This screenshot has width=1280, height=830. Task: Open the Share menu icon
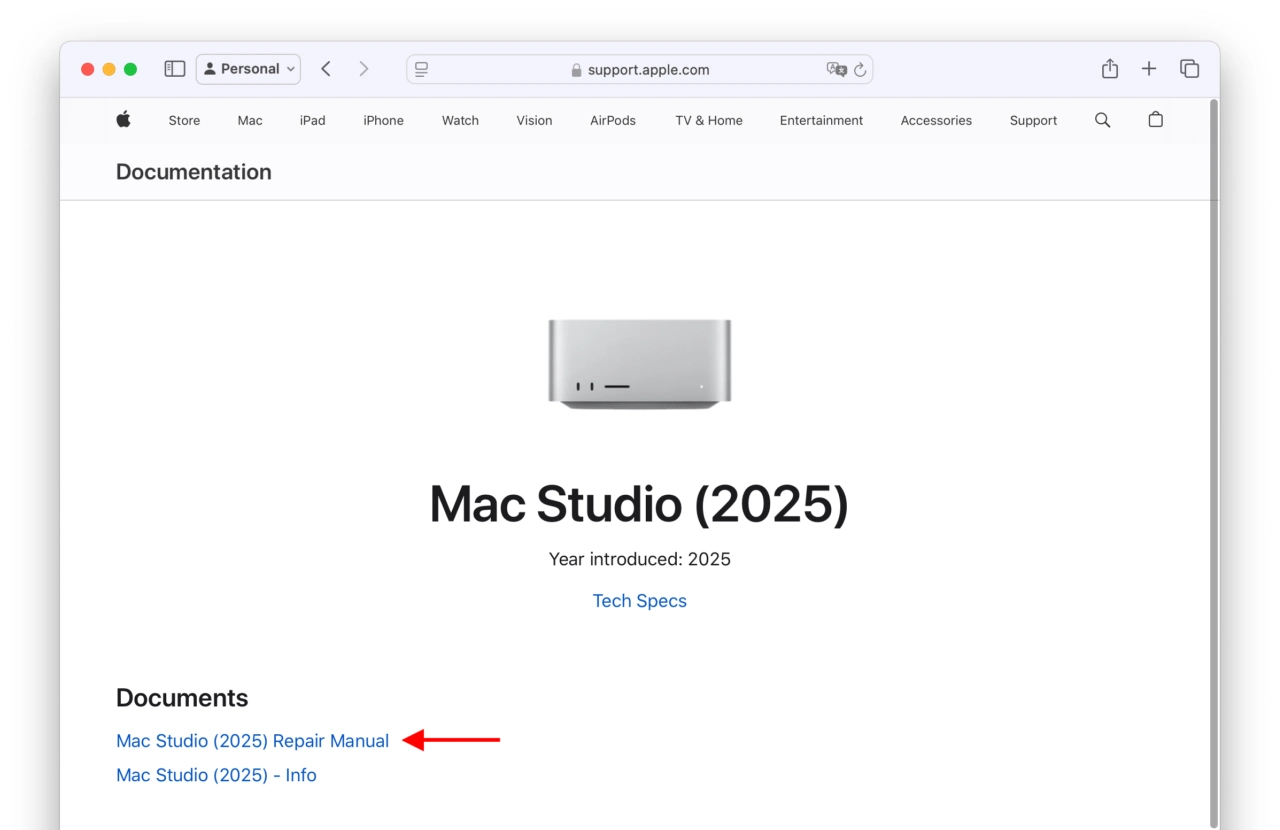(x=1109, y=68)
